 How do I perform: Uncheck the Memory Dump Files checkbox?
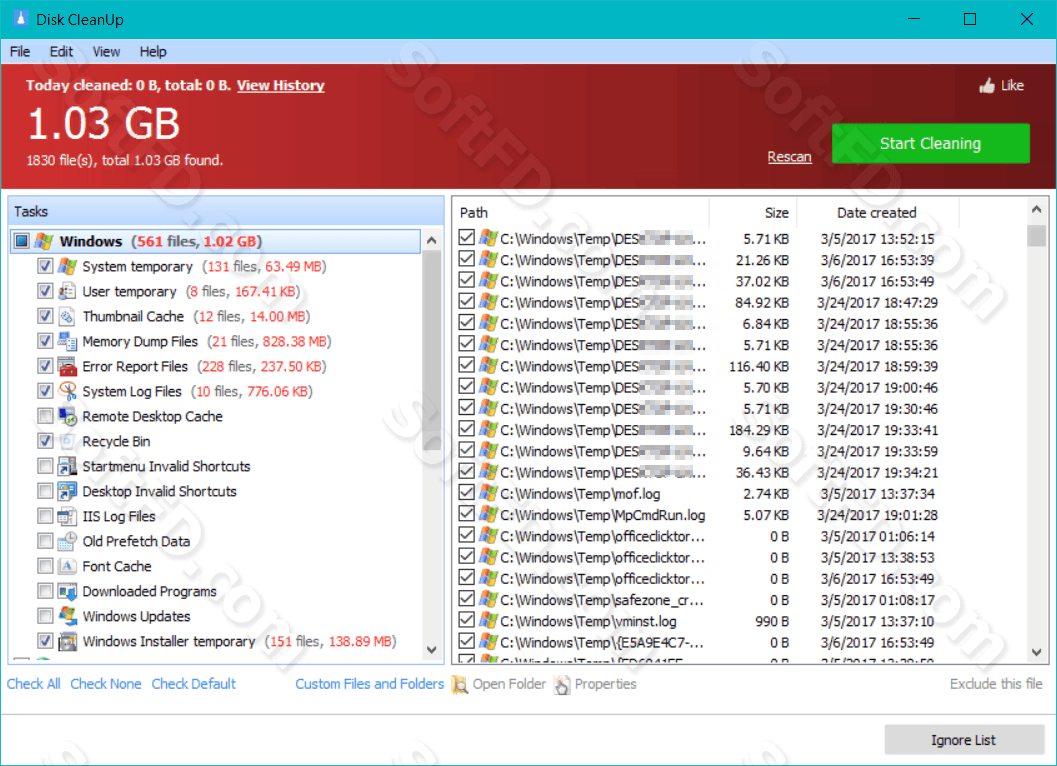[44, 341]
